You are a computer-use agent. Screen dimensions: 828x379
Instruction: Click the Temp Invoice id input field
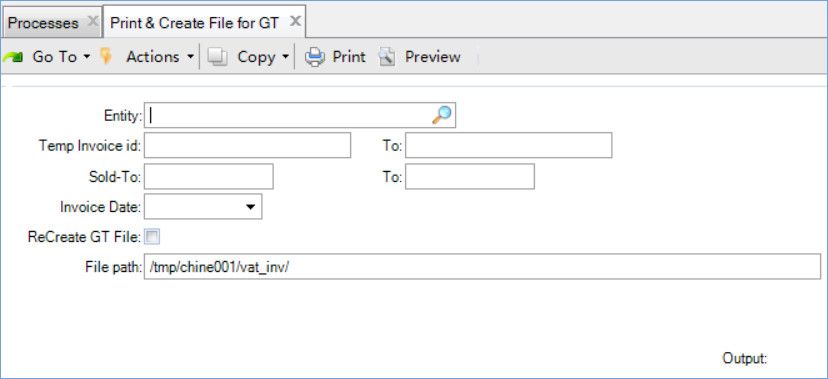pos(247,145)
